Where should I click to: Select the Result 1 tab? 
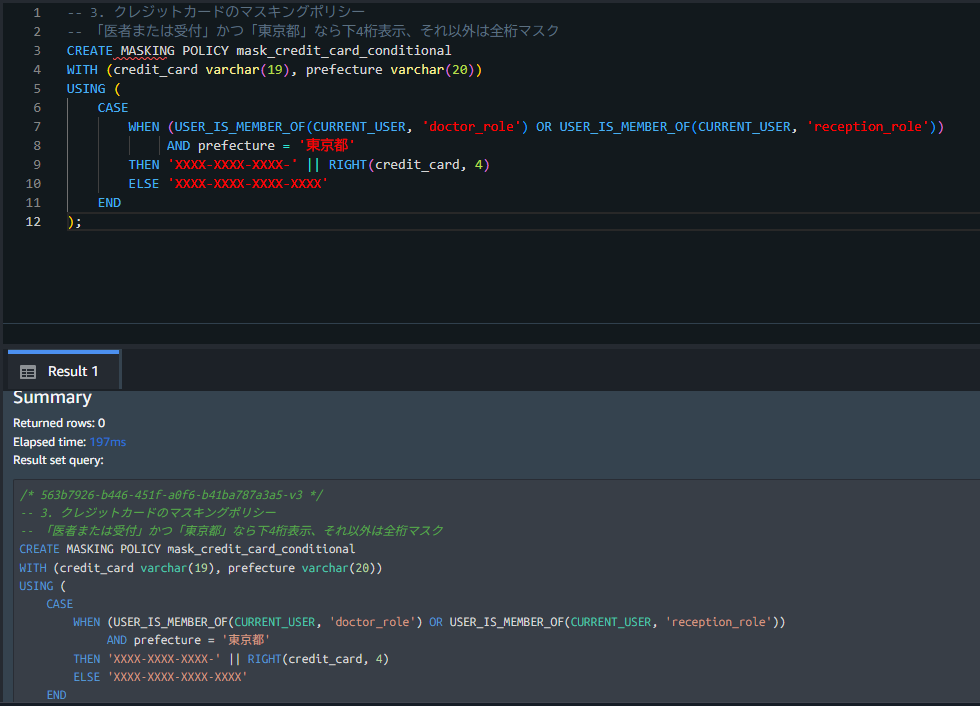pyautogui.click(x=63, y=371)
